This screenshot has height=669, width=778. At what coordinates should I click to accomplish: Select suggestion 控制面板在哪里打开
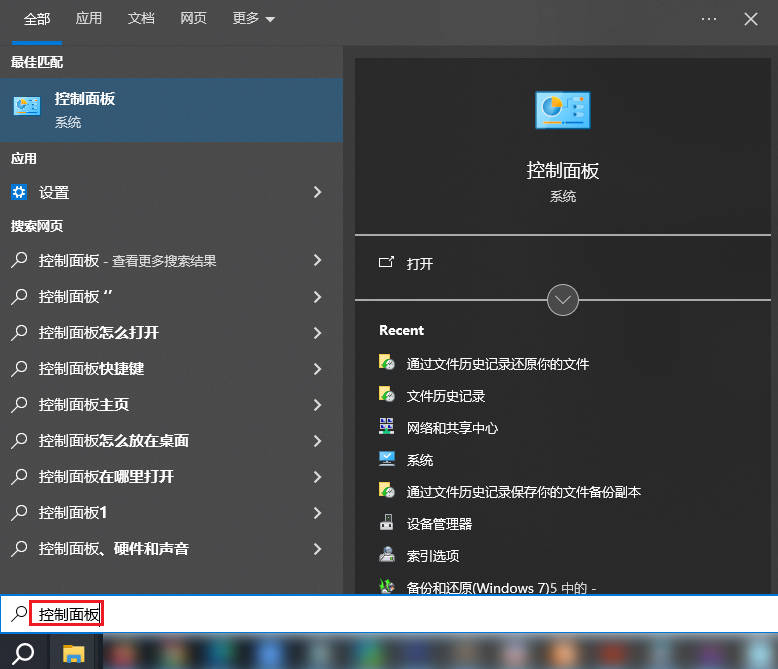(106, 476)
